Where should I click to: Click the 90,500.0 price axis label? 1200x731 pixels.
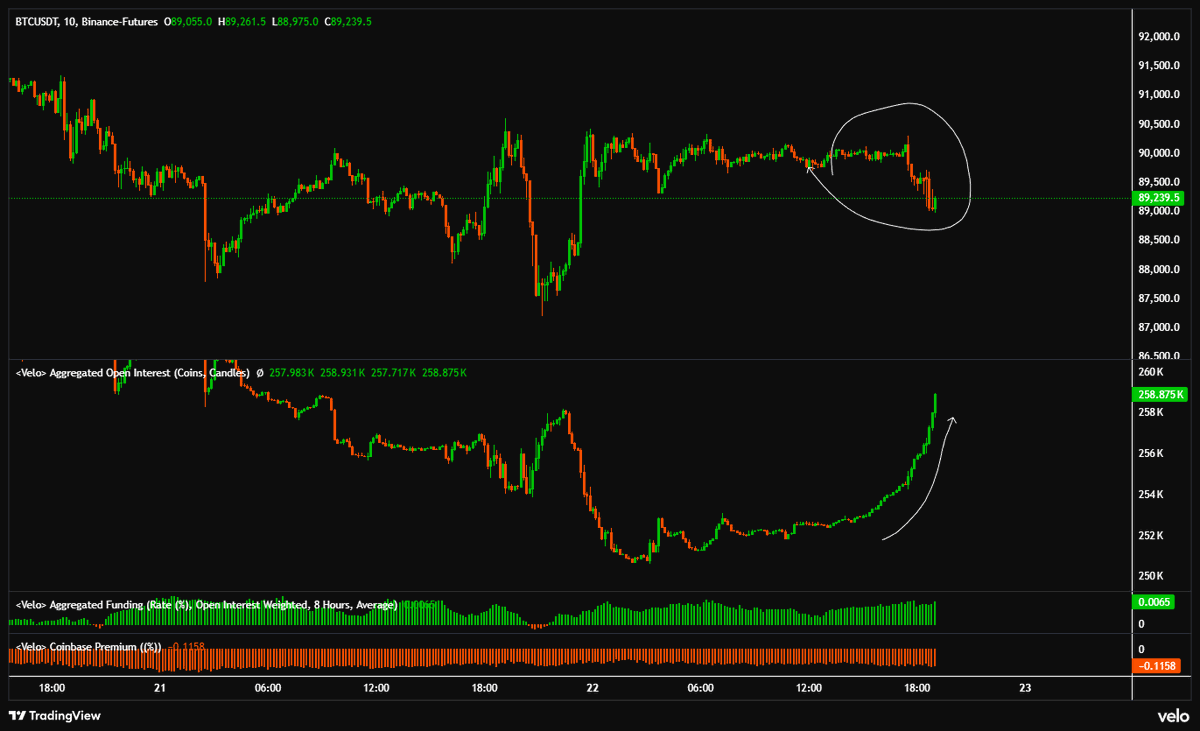(x=1160, y=124)
